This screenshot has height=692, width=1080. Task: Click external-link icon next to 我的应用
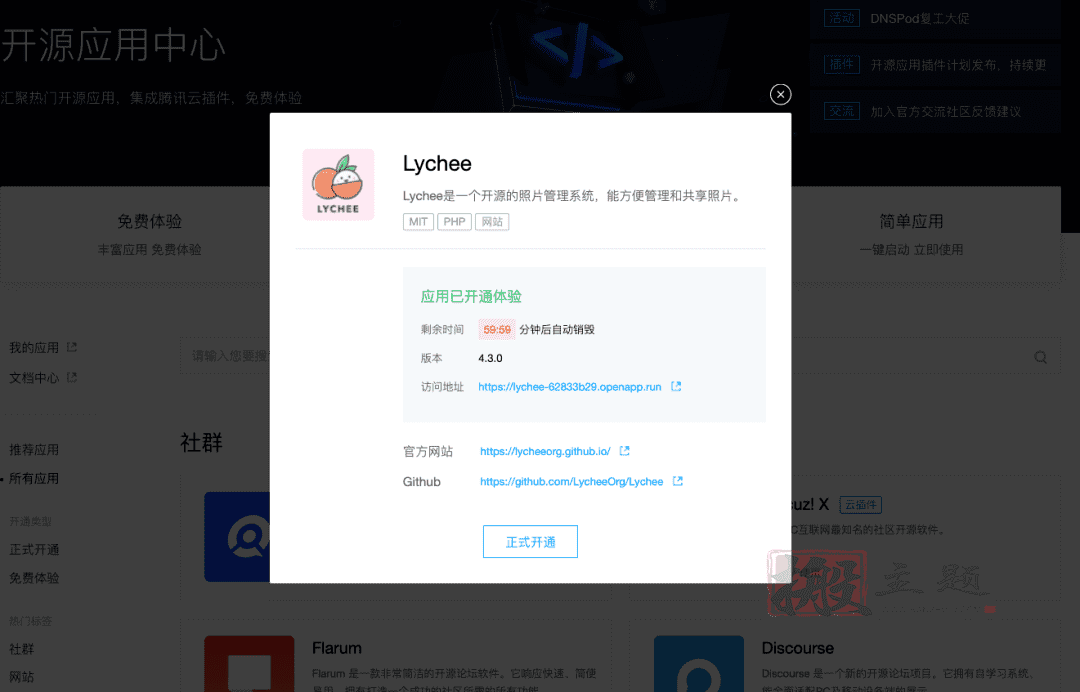[72, 347]
